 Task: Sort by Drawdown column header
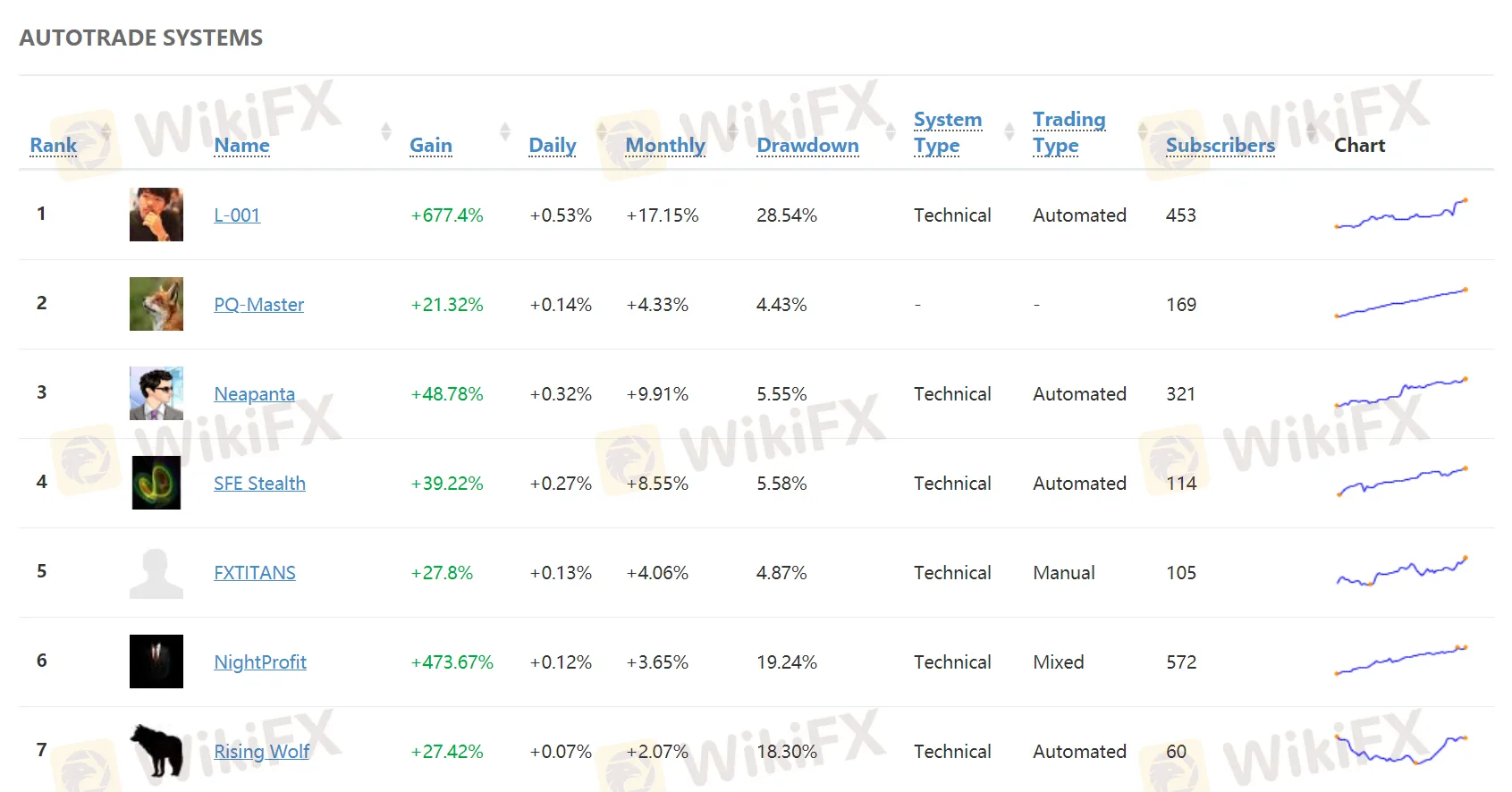coord(807,146)
